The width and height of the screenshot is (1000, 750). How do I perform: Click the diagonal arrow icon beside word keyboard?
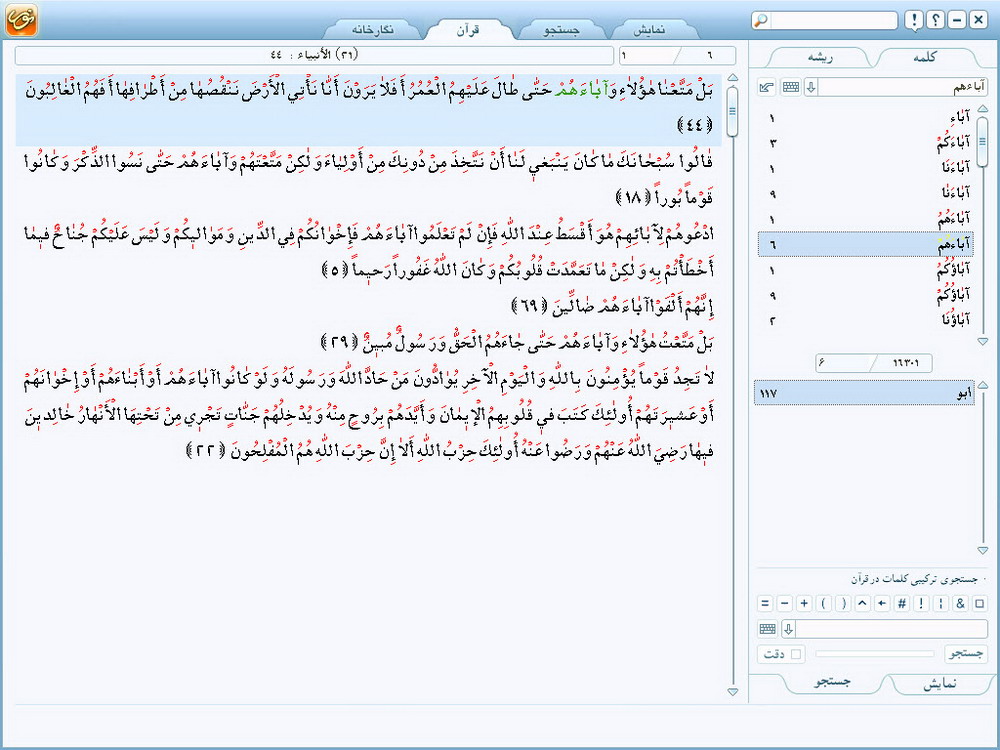tap(767, 87)
